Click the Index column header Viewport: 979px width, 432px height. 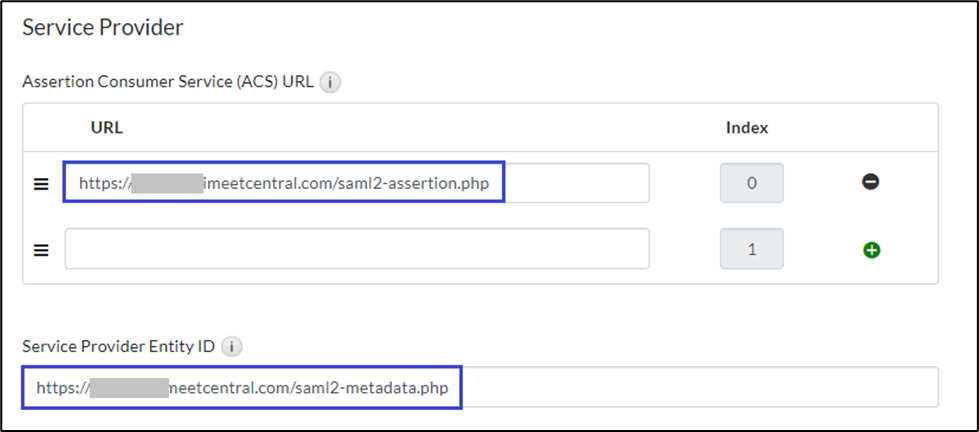click(x=746, y=127)
